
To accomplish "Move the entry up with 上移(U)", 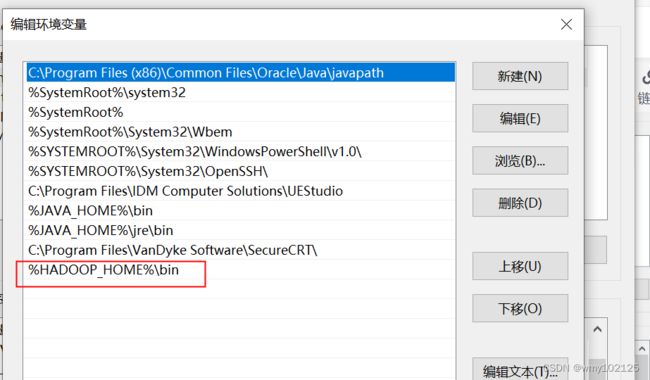I will (x=520, y=266).
